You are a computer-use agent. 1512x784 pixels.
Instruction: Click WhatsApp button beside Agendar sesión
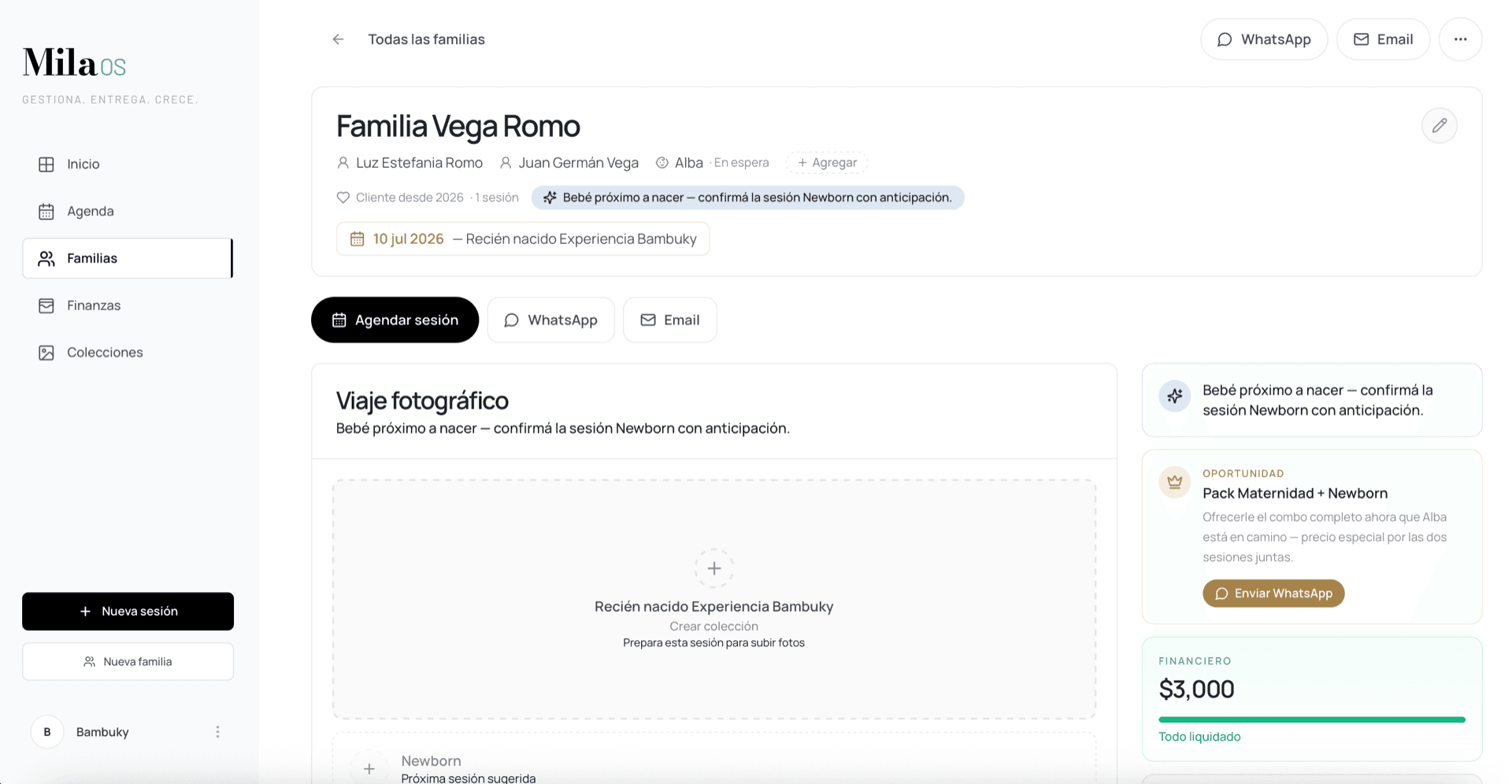pyautogui.click(x=550, y=320)
